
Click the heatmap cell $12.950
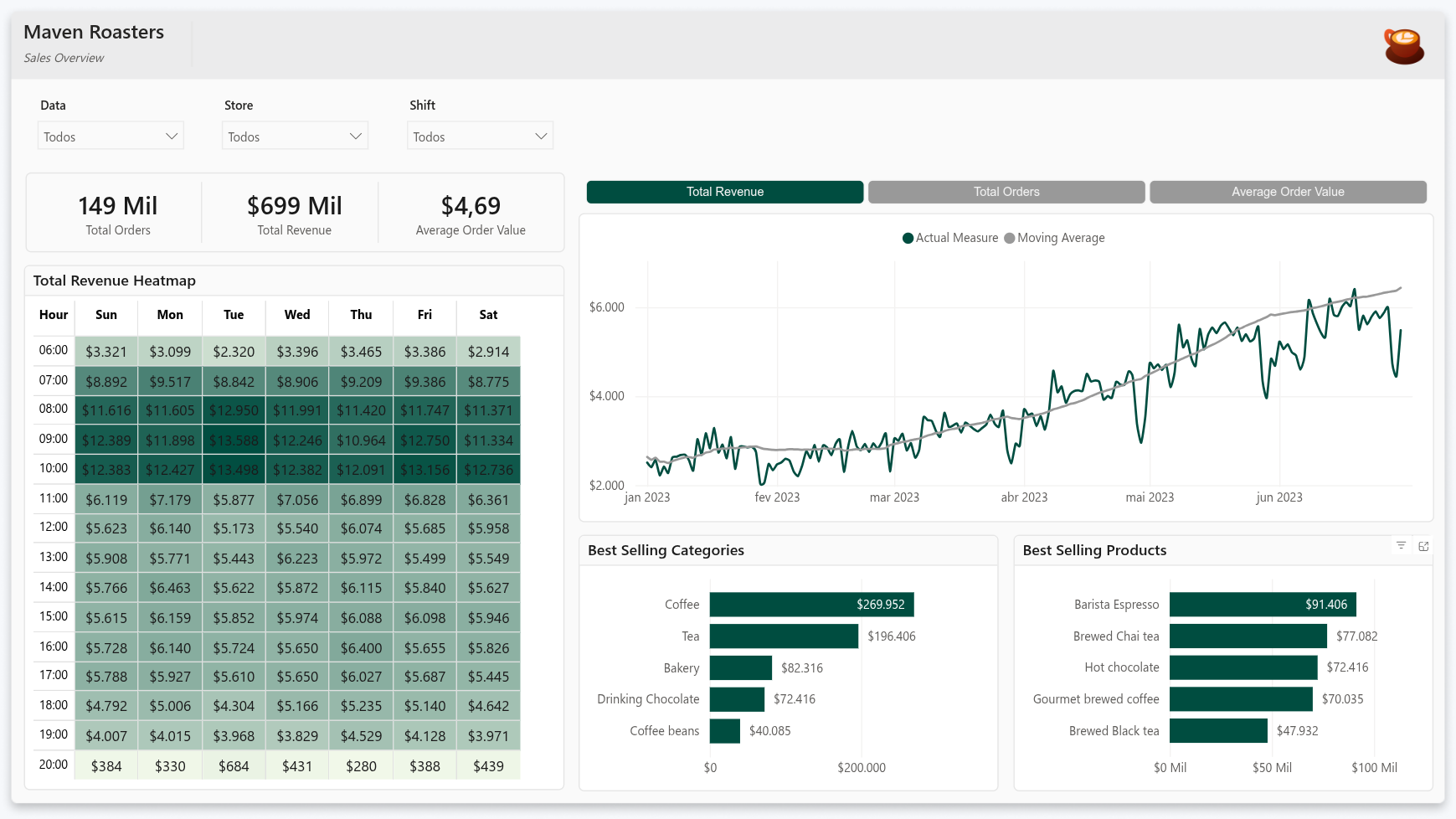pos(234,411)
